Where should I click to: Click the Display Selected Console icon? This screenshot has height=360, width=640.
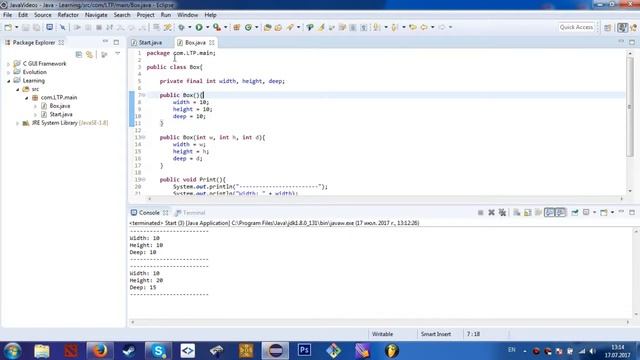(586, 213)
